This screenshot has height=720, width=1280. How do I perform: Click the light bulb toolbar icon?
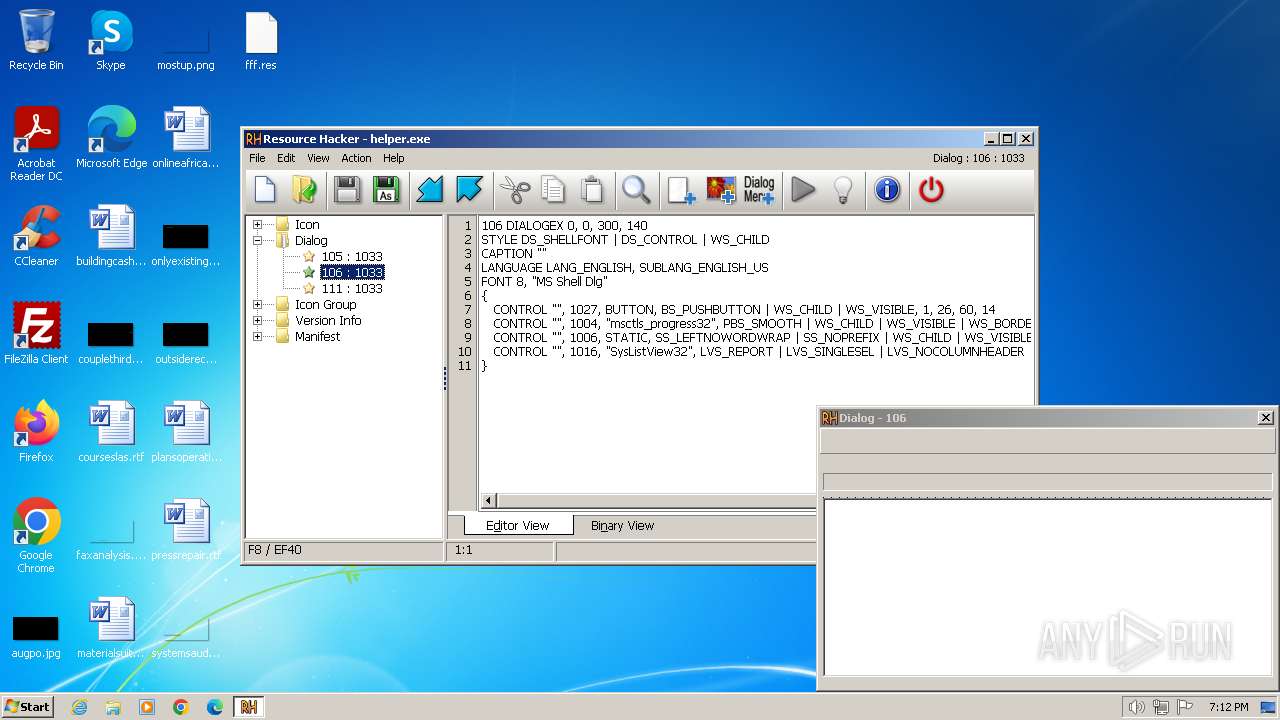pos(843,189)
